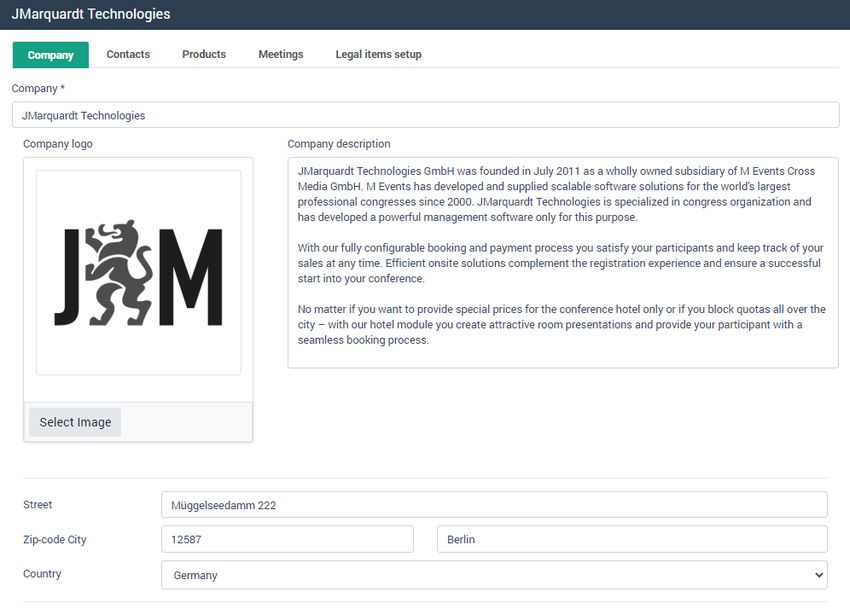Image resolution: width=850 pixels, height=609 pixels.
Task: Edit the Street field with Müggelseedamm 222
Action: pyautogui.click(x=494, y=505)
